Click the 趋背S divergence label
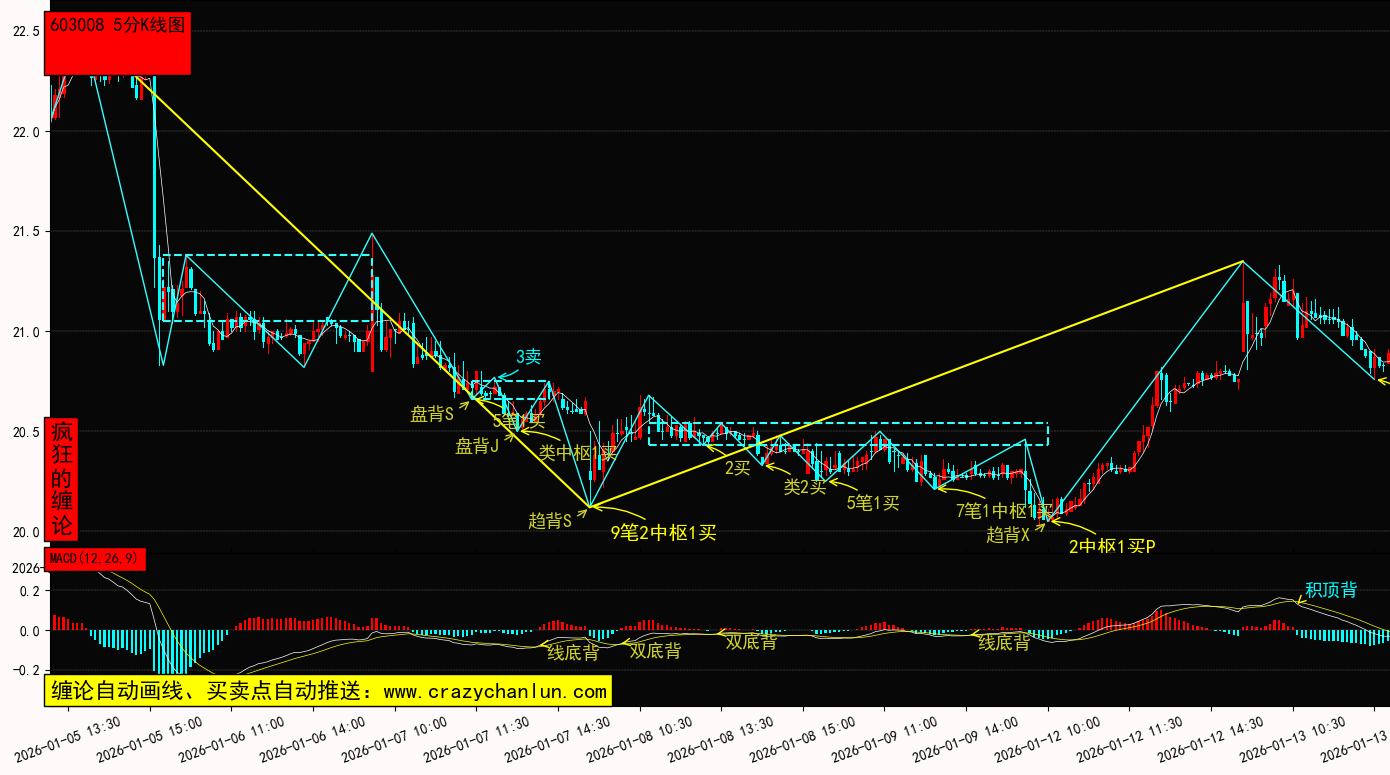1390x775 pixels. pyautogui.click(x=550, y=520)
